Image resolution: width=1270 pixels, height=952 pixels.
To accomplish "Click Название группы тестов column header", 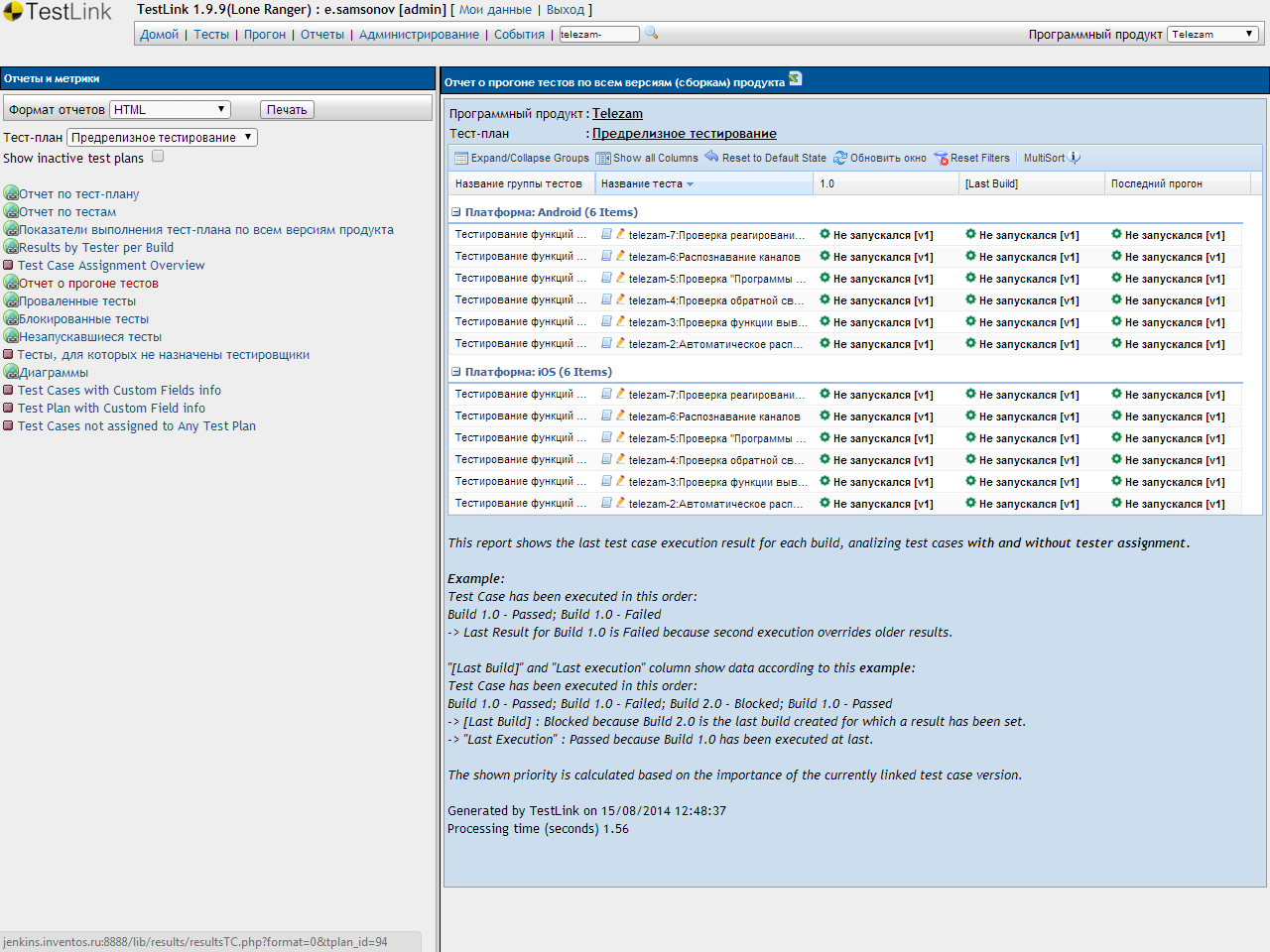I will (x=522, y=183).
